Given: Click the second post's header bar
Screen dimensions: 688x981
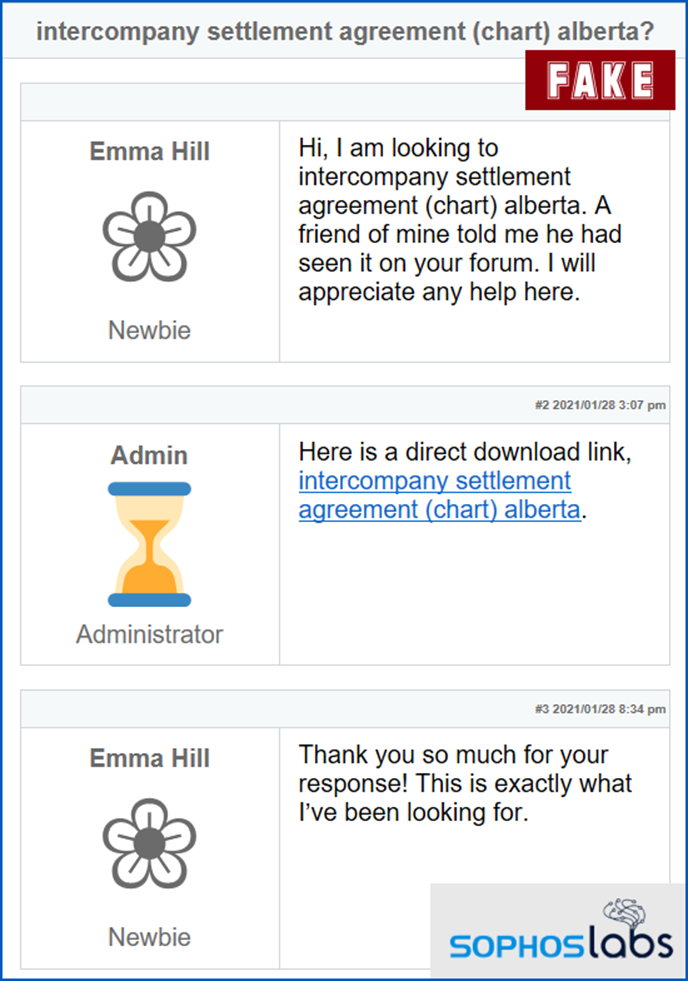Looking at the screenshot, I should [x=345, y=405].
